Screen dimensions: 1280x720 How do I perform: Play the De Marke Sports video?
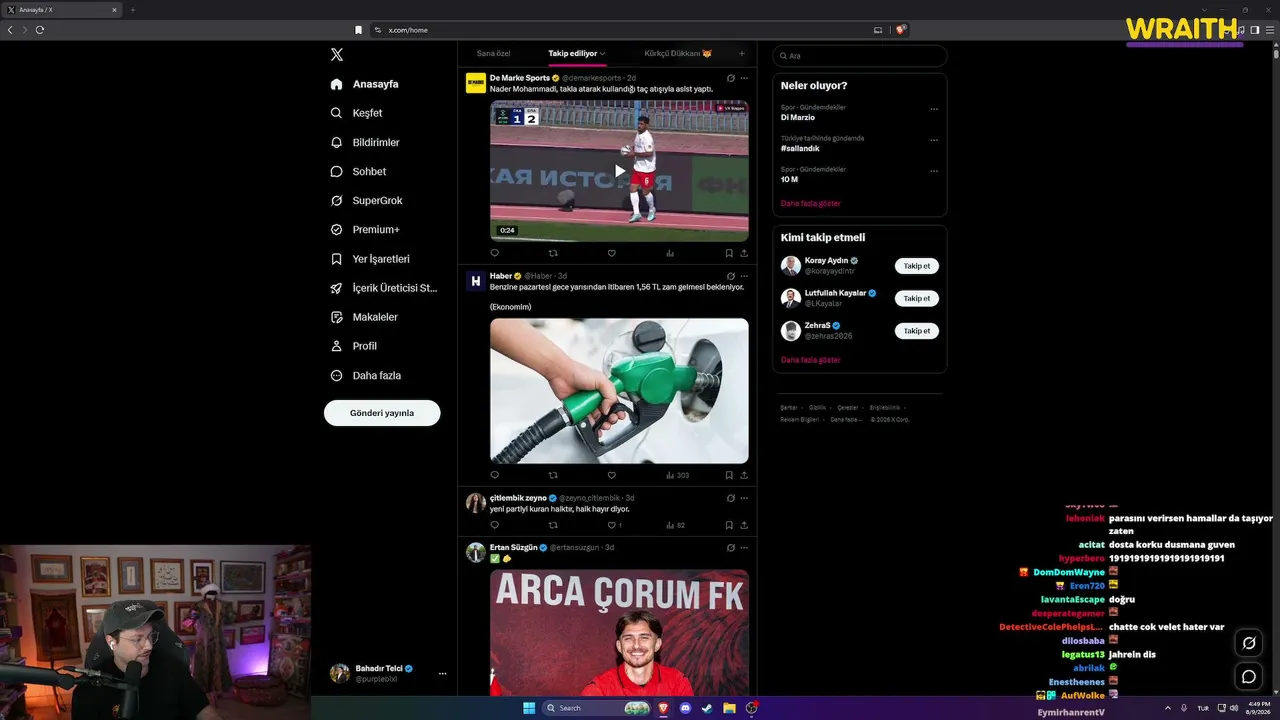619,171
